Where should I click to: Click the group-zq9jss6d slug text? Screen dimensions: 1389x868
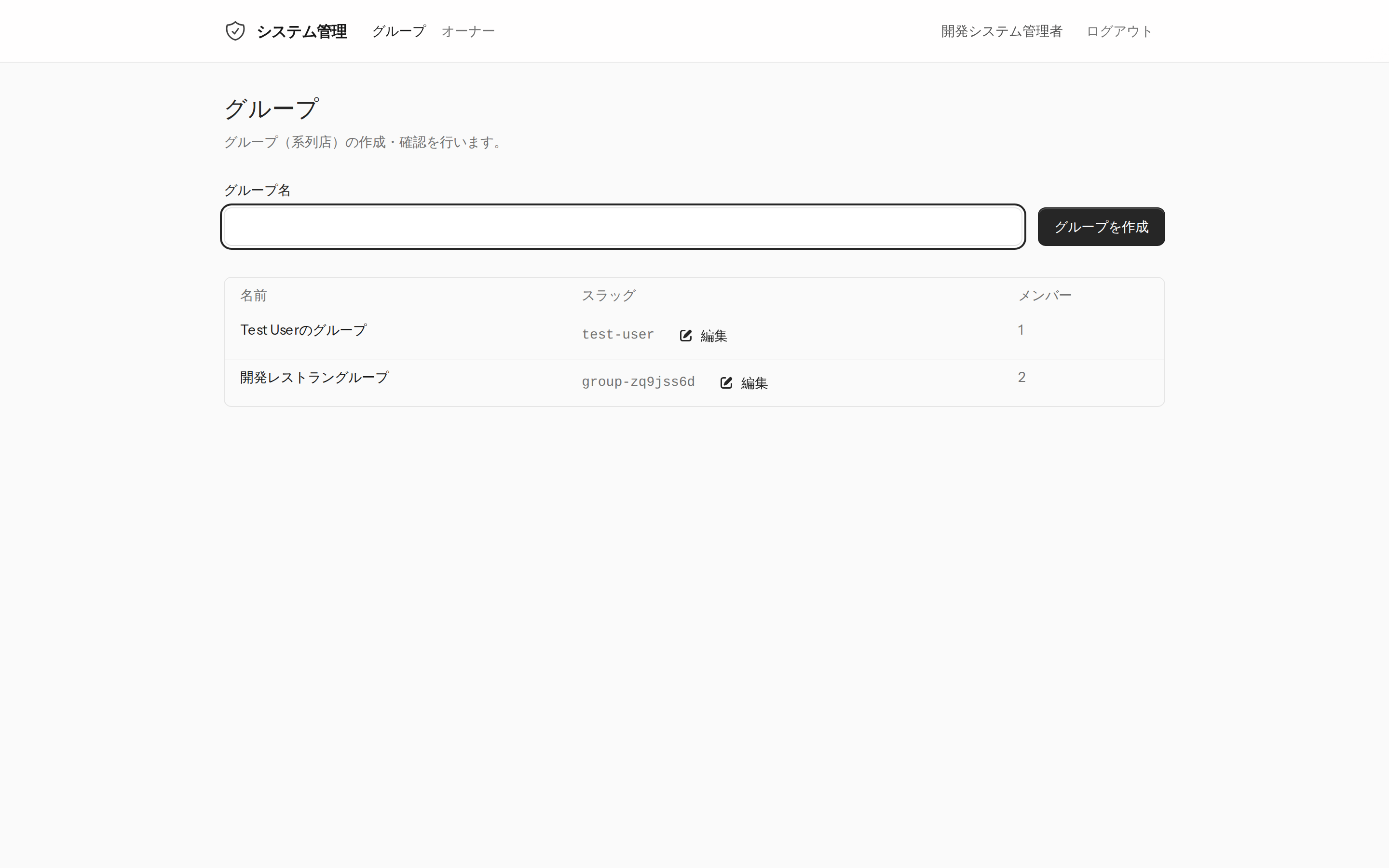[x=638, y=382]
